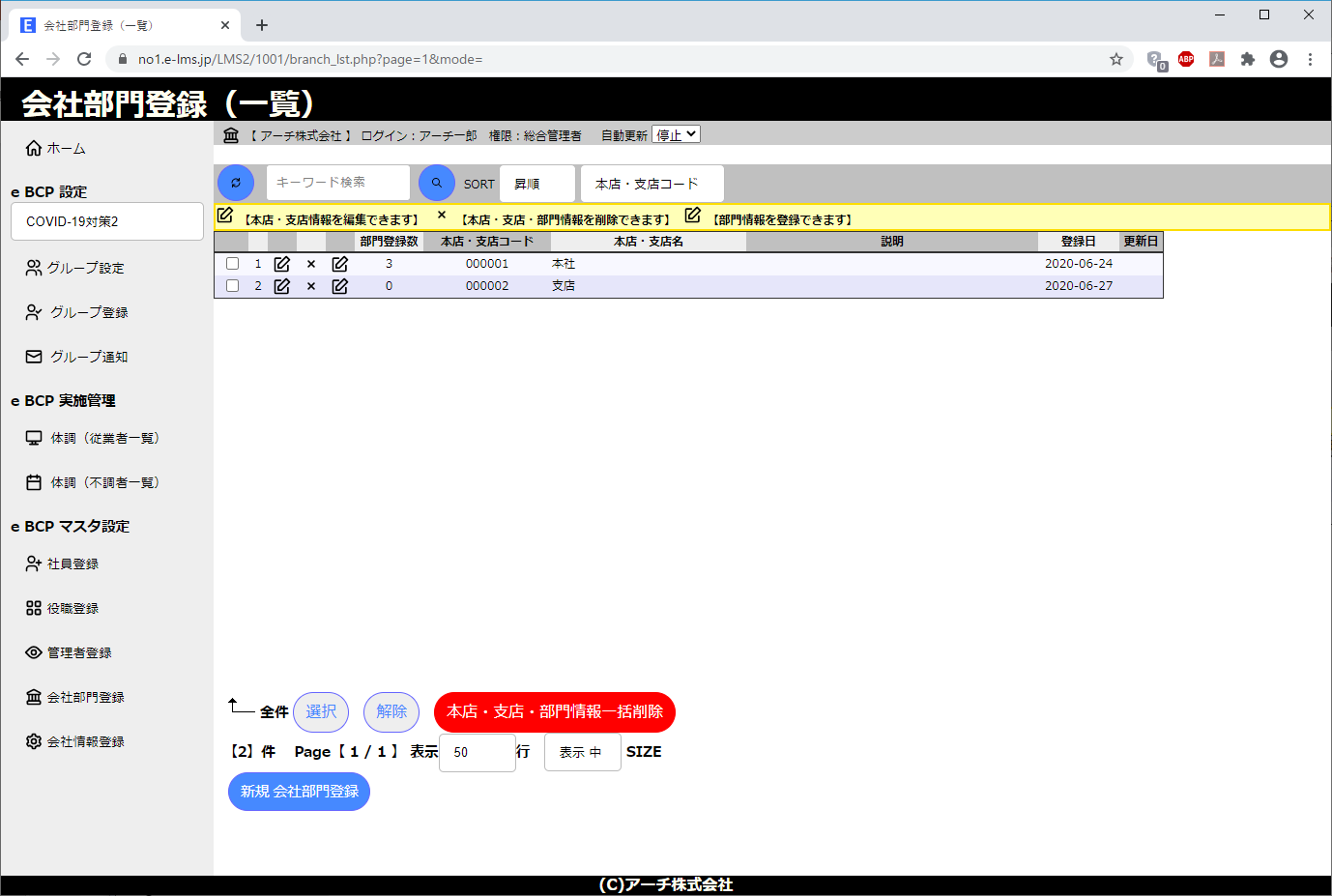
Task: Click the 新規 会社部門登録 button
Action: 299,792
